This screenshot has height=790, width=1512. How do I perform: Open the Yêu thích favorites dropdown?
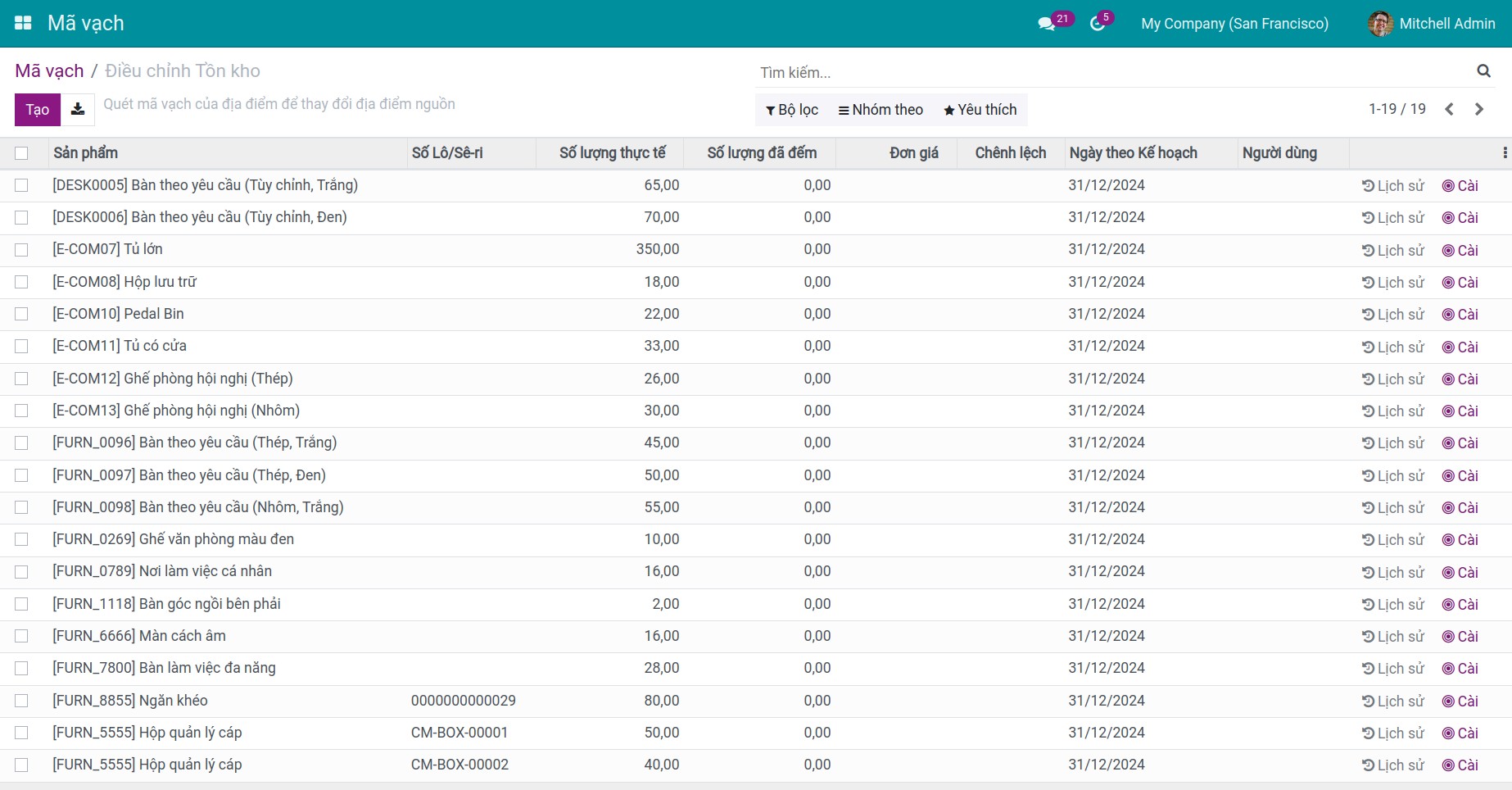click(980, 110)
